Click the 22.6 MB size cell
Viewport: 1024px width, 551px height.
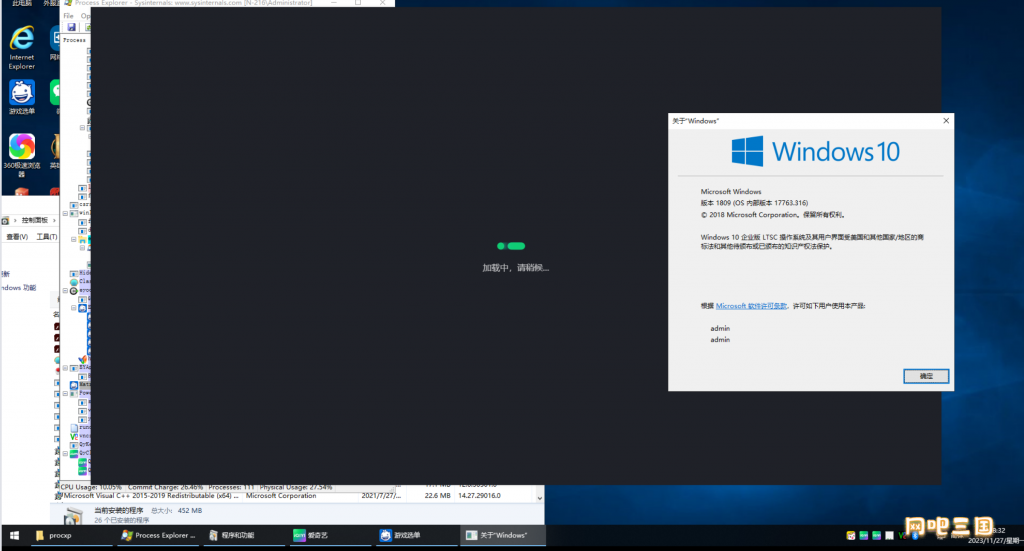[x=438, y=496]
